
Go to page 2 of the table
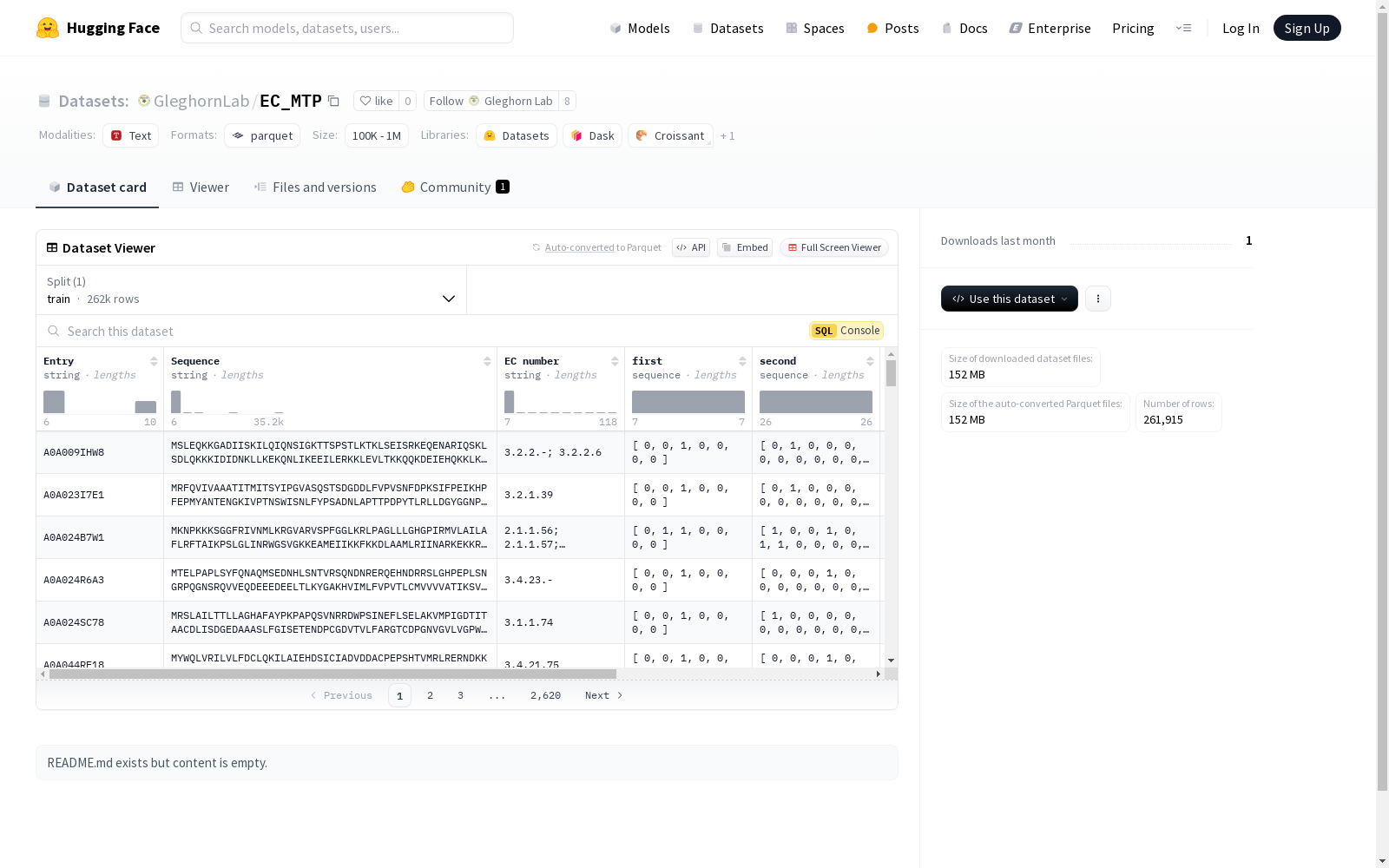coord(430,695)
